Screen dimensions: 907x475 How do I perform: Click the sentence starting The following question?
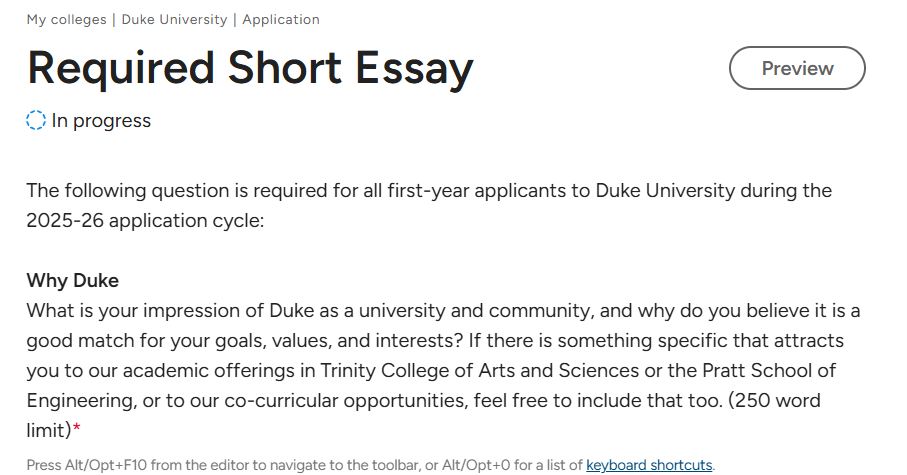[429, 205]
